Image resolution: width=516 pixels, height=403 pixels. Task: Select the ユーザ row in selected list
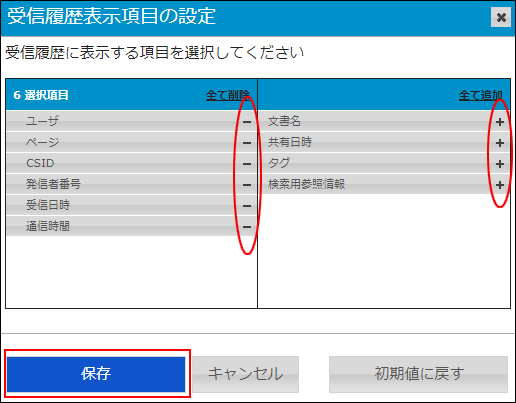click(x=132, y=121)
